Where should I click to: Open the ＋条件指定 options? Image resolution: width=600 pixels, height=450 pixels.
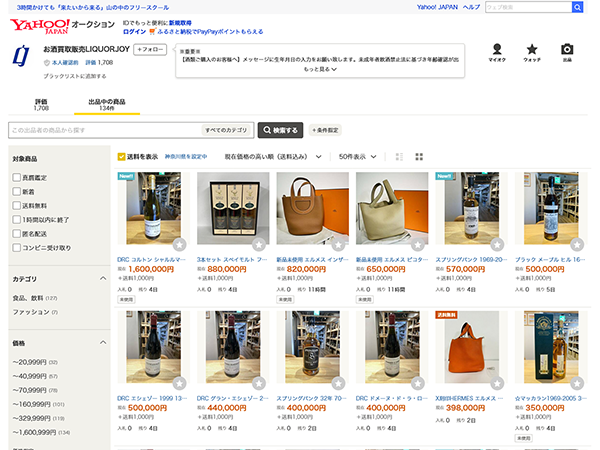[325, 130]
